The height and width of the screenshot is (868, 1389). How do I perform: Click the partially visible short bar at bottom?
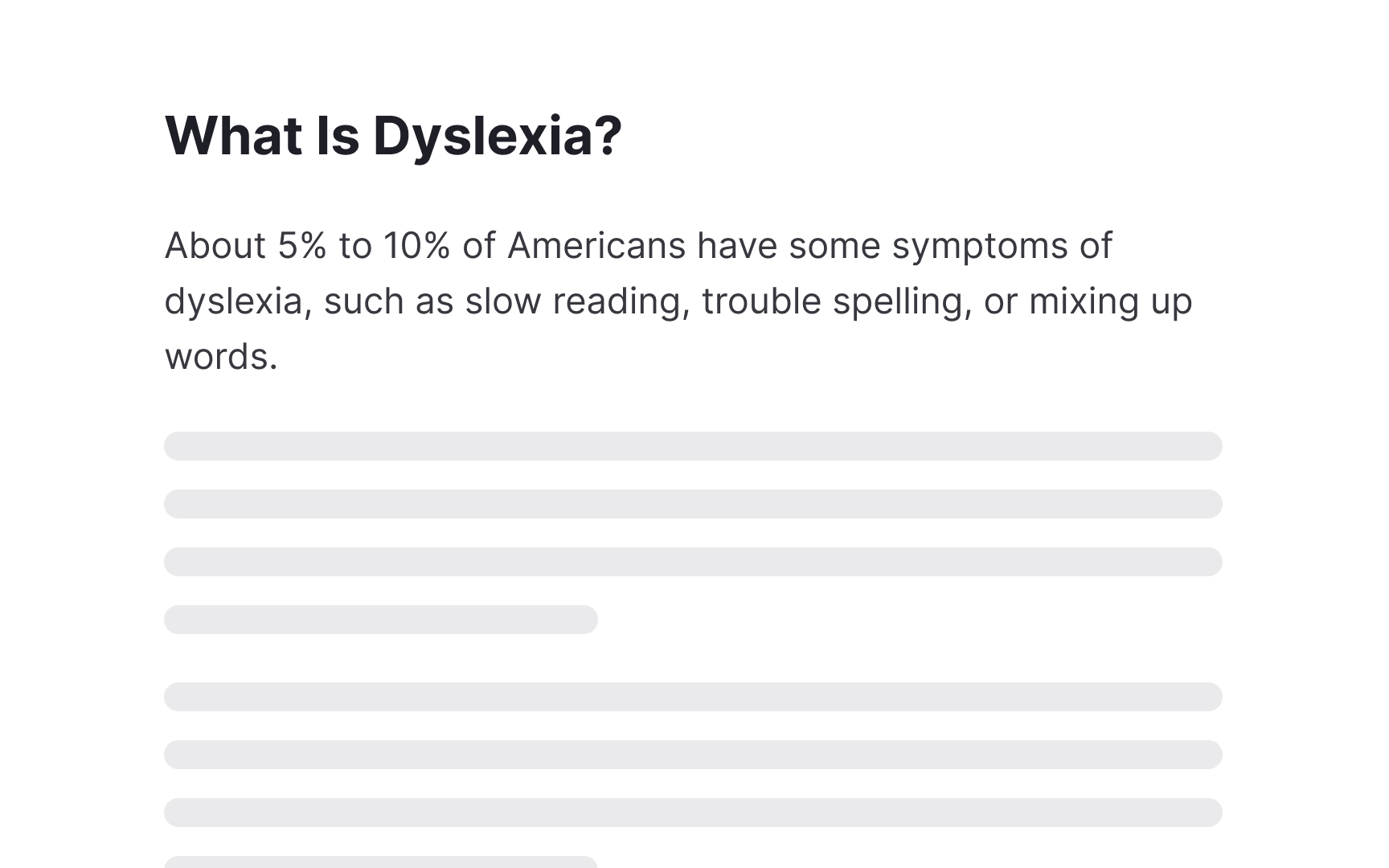coord(381,862)
